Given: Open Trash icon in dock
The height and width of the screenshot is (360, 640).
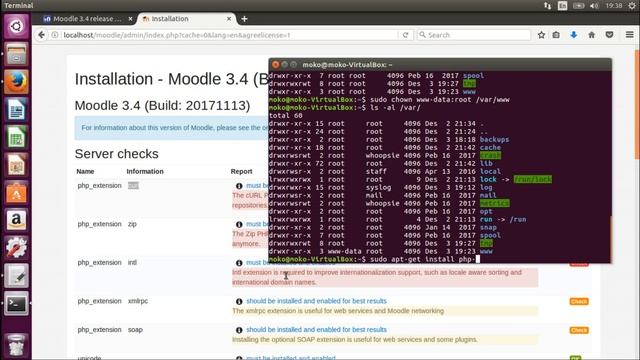Looking at the screenshot, I should click(16, 345).
